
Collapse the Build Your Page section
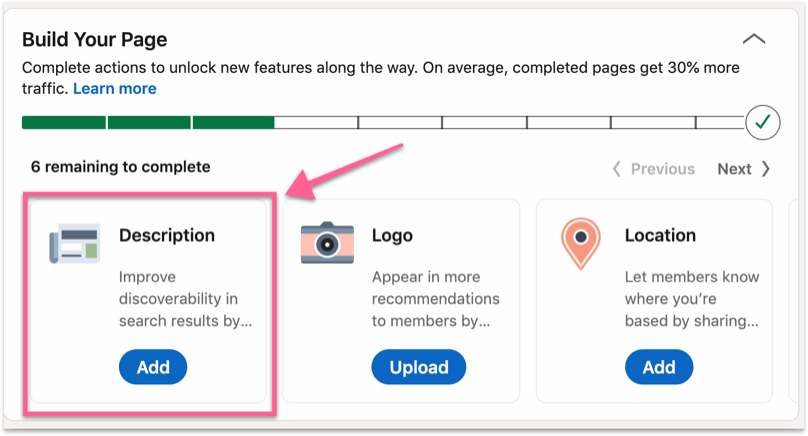[753, 40]
